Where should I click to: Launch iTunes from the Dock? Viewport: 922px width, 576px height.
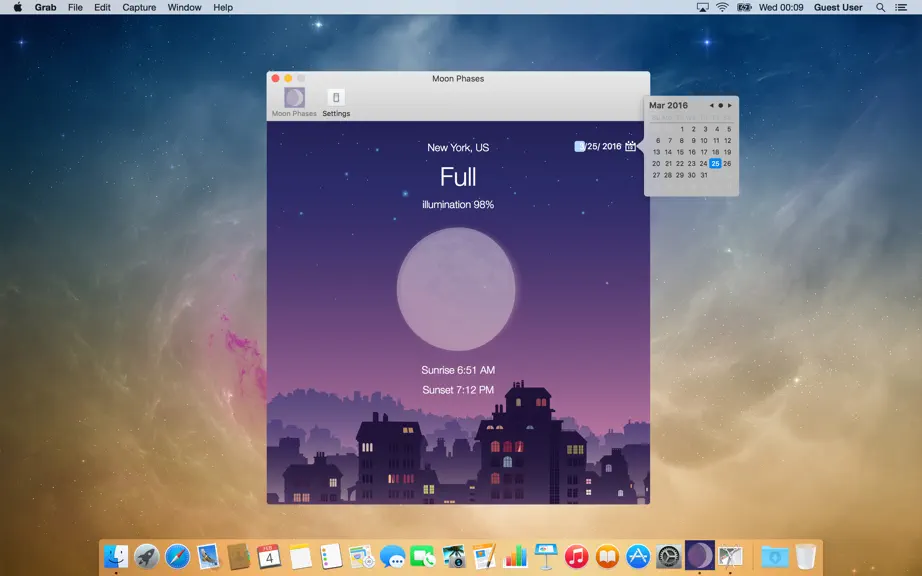(576, 556)
